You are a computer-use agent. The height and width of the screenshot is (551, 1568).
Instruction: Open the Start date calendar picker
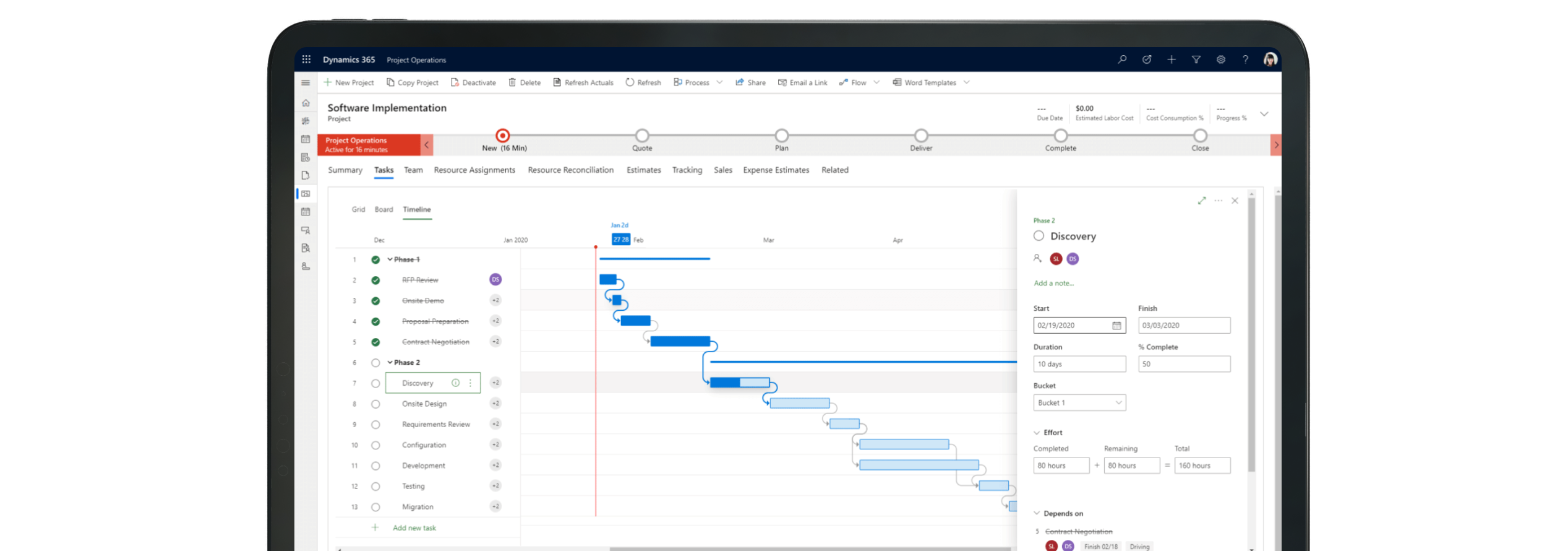pyautogui.click(x=1116, y=326)
